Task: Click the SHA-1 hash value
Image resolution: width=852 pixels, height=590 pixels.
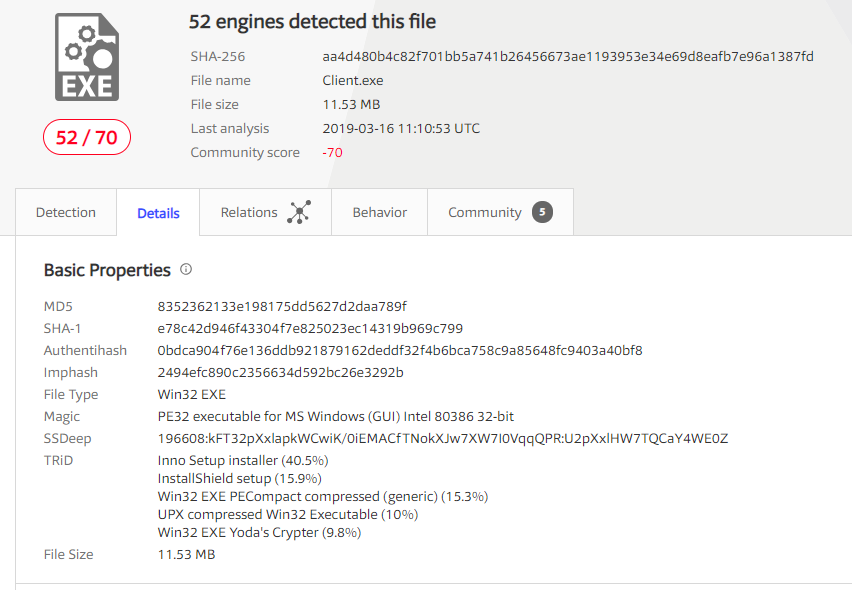Action: pyautogui.click(x=310, y=328)
